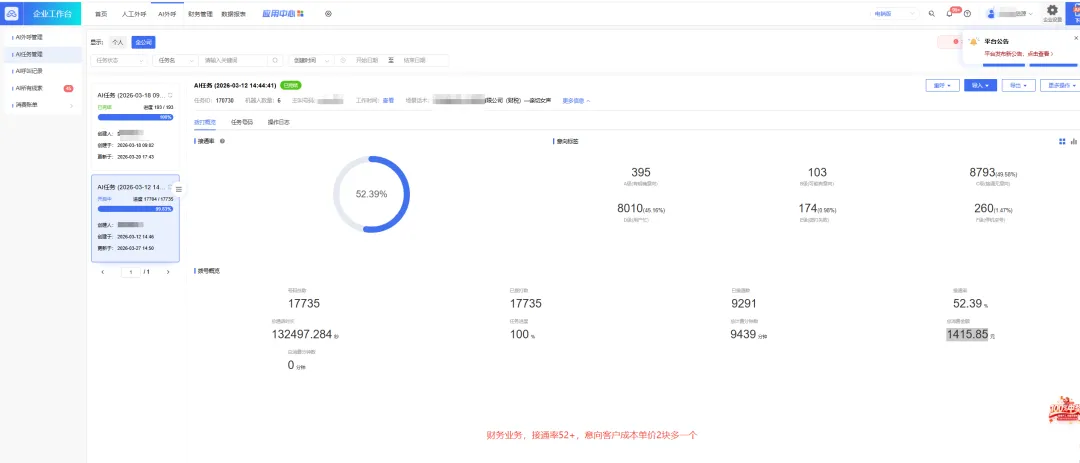This screenshot has width=1080, height=463.
Task: Collapse 更多信息 details
Action: click(x=577, y=101)
